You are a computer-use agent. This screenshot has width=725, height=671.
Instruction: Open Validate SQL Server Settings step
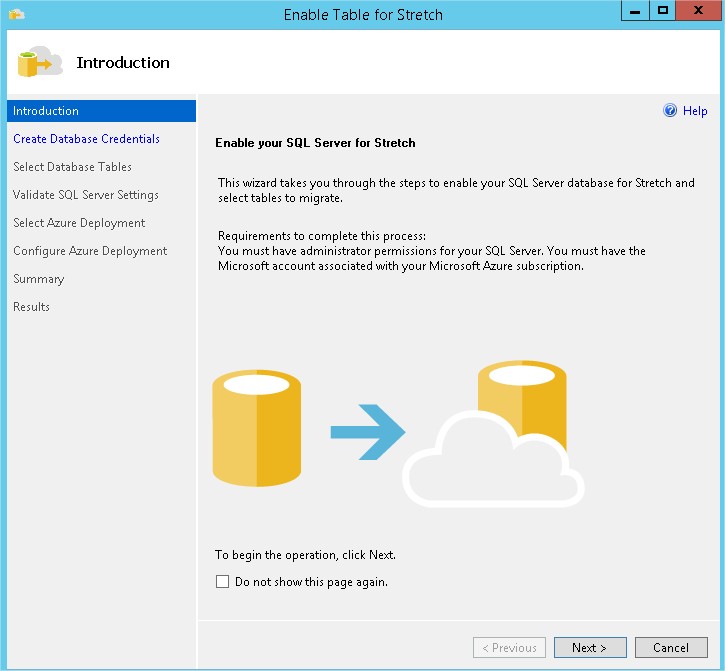(86, 195)
